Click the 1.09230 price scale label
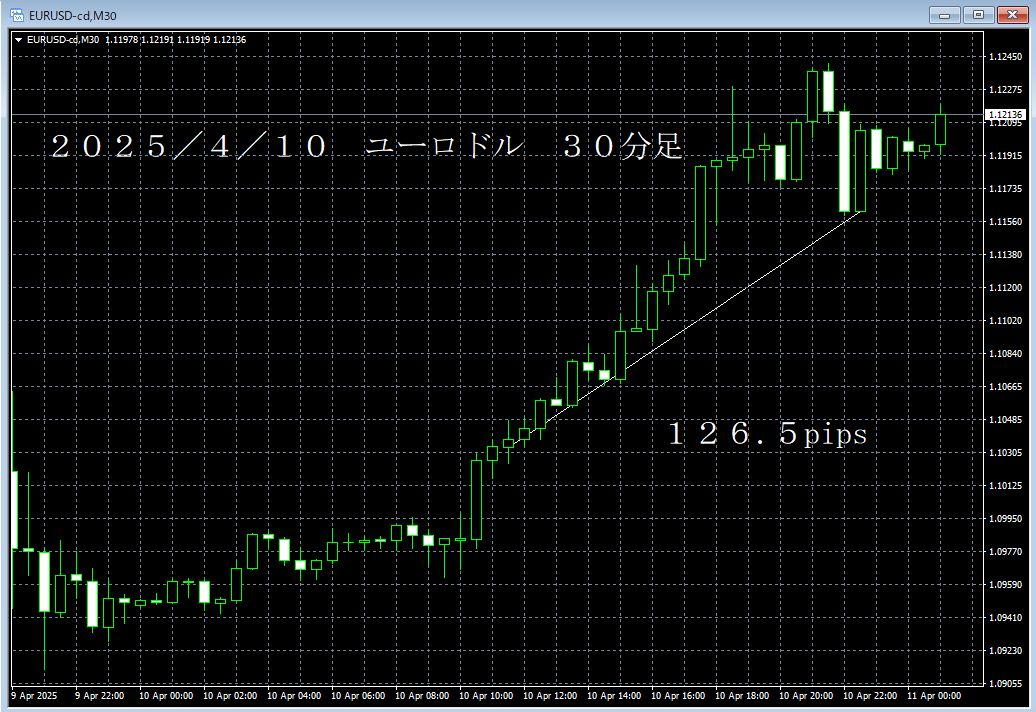 [1005, 651]
